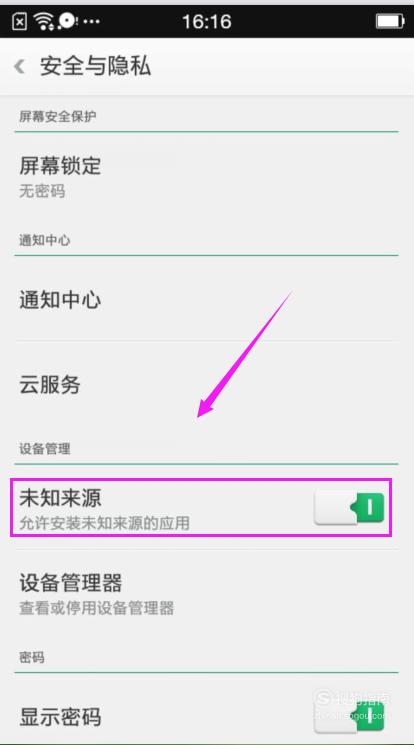Tap 查看或停用设备管理器 description text
Image resolution: width=414 pixels, height=745 pixels.
[96, 608]
